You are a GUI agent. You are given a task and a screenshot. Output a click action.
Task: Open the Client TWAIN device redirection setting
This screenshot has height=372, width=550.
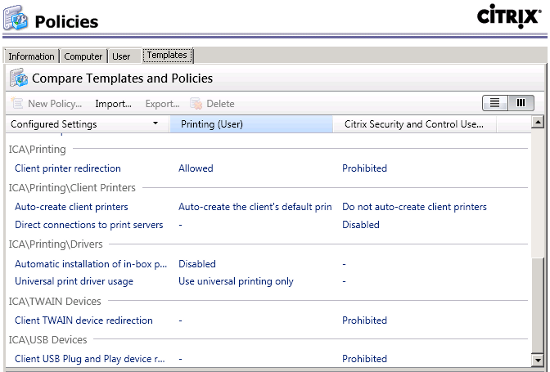[x=83, y=320]
